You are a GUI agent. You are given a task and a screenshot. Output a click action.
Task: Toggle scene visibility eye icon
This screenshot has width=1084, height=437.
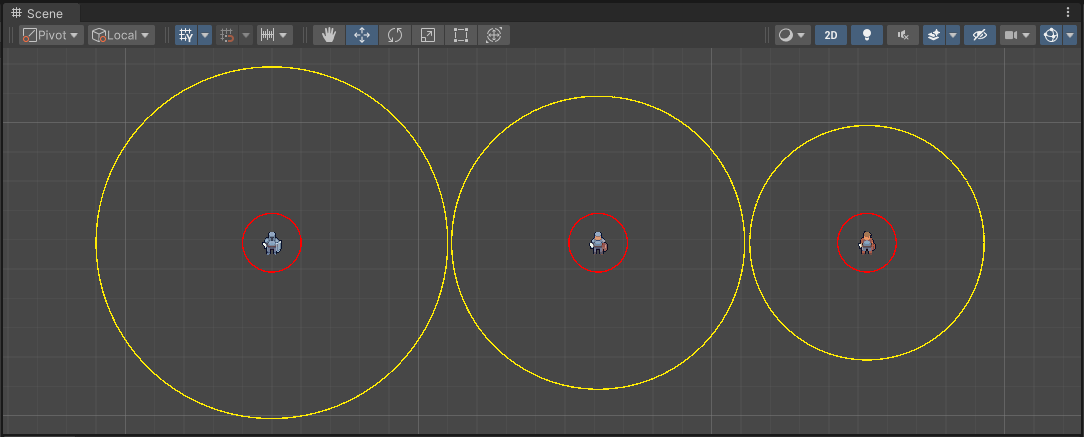(979, 35)
